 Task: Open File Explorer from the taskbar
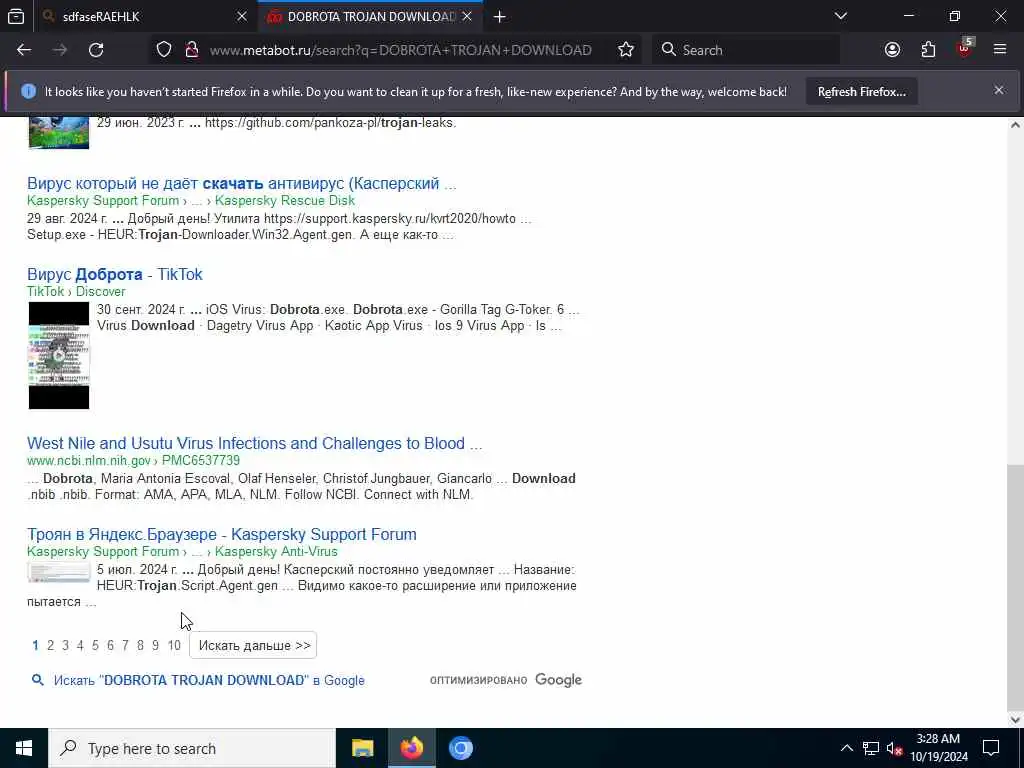click(x=362, y=748)
